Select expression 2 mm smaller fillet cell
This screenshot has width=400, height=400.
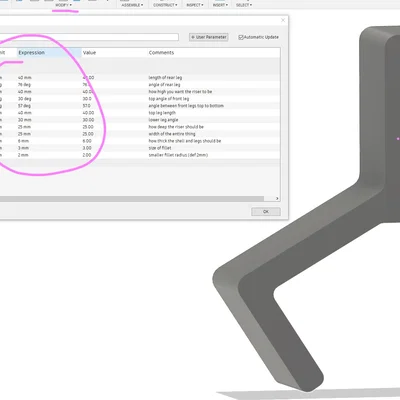(23, 155)
